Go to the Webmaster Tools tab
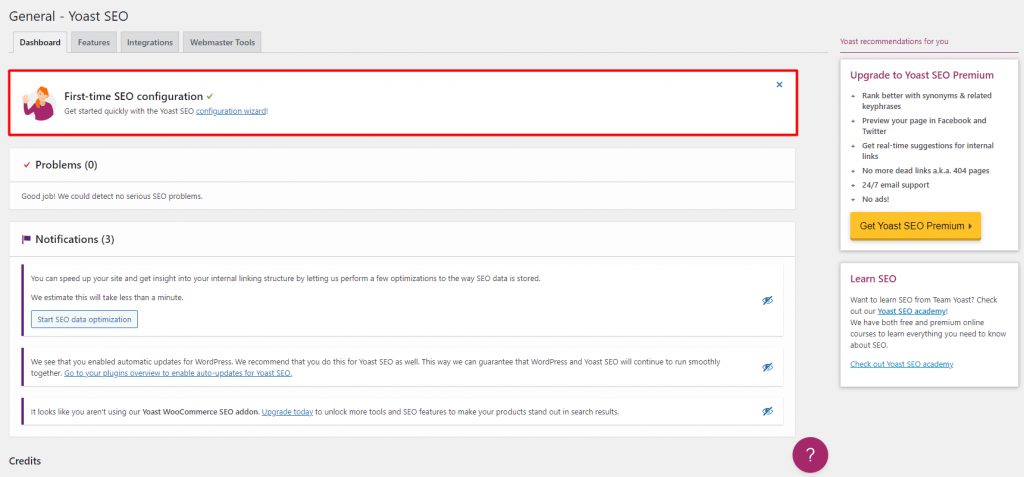This screenshot has width=1024, height=477. 222,42
